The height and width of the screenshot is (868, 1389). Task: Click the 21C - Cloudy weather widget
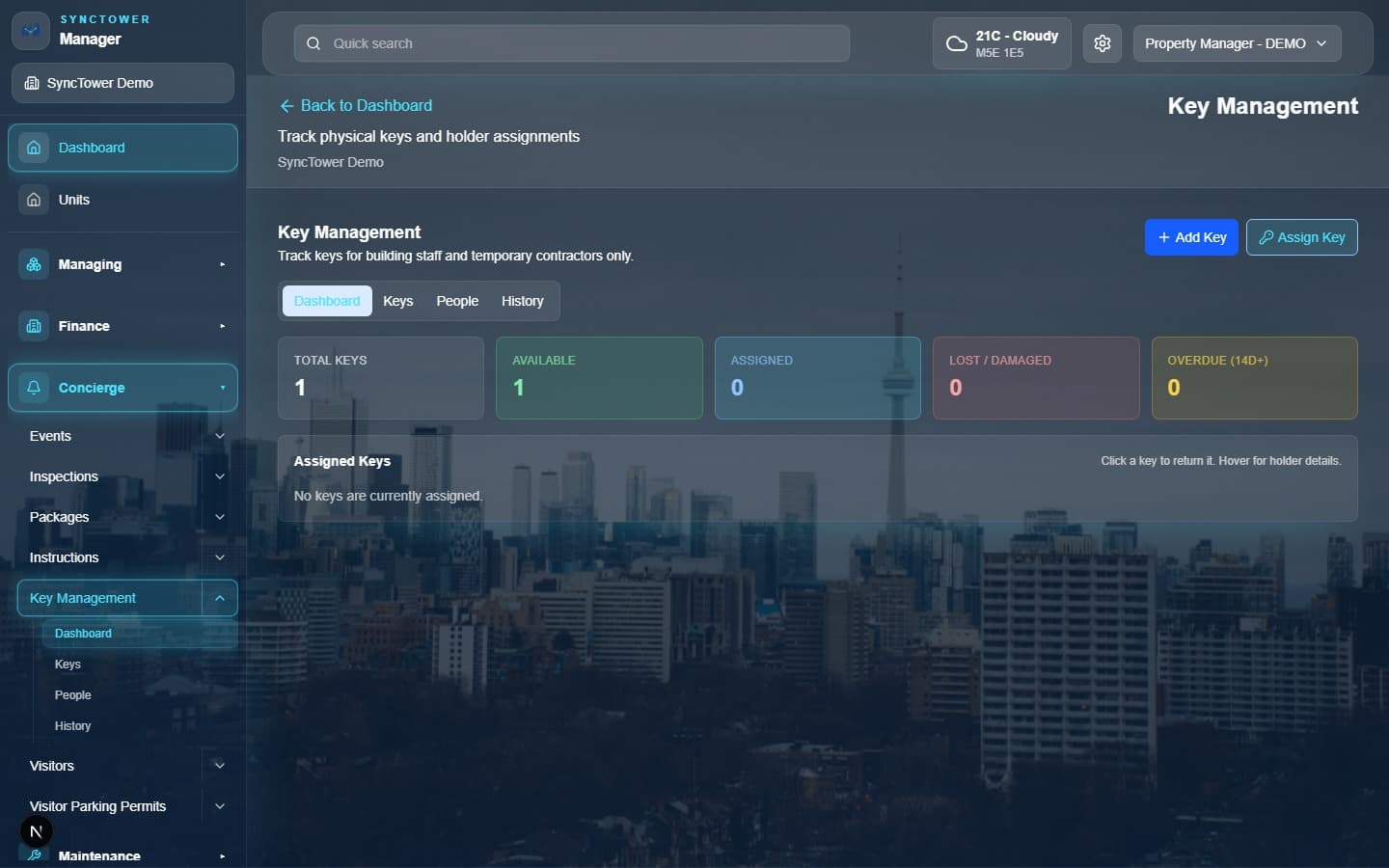click(1001, 43)
